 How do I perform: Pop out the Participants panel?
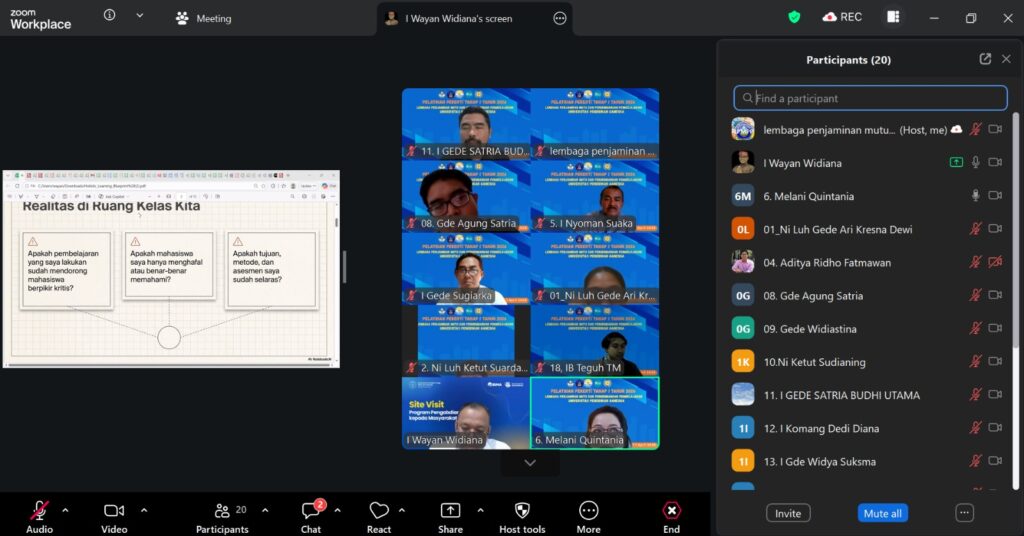pos(985,59)
